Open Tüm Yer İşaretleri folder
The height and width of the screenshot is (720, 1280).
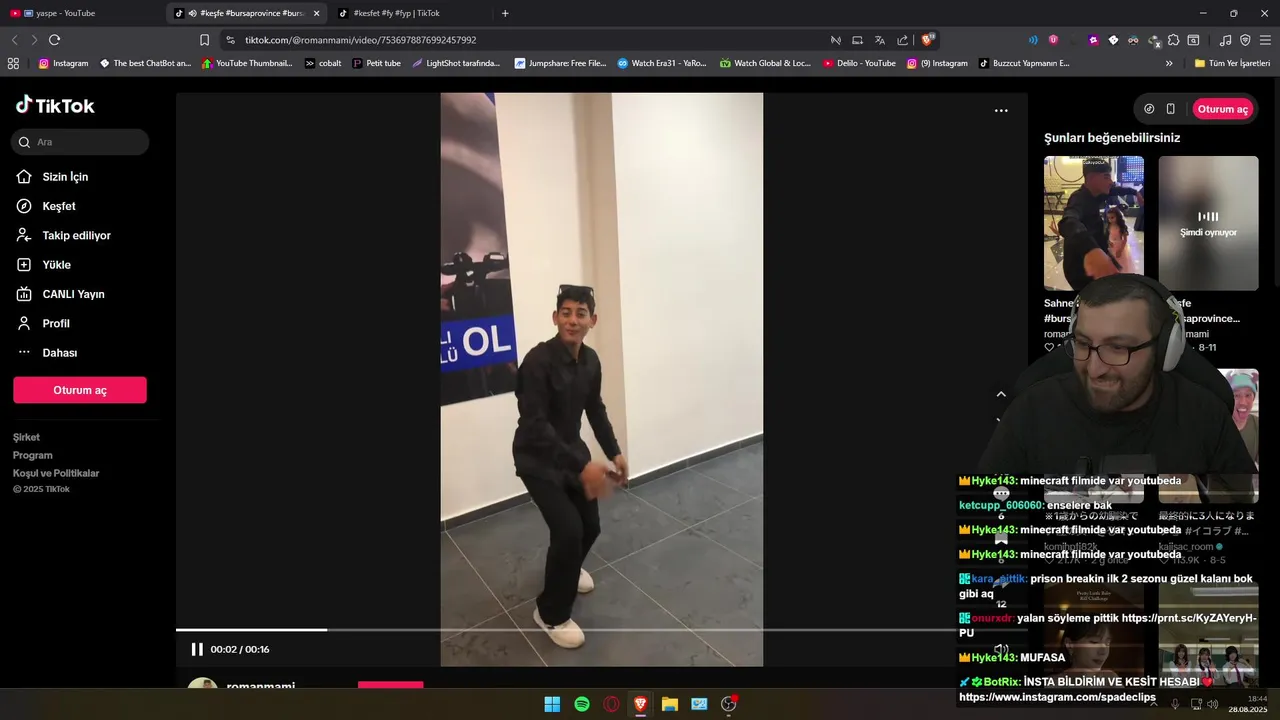coord(1232,63)
